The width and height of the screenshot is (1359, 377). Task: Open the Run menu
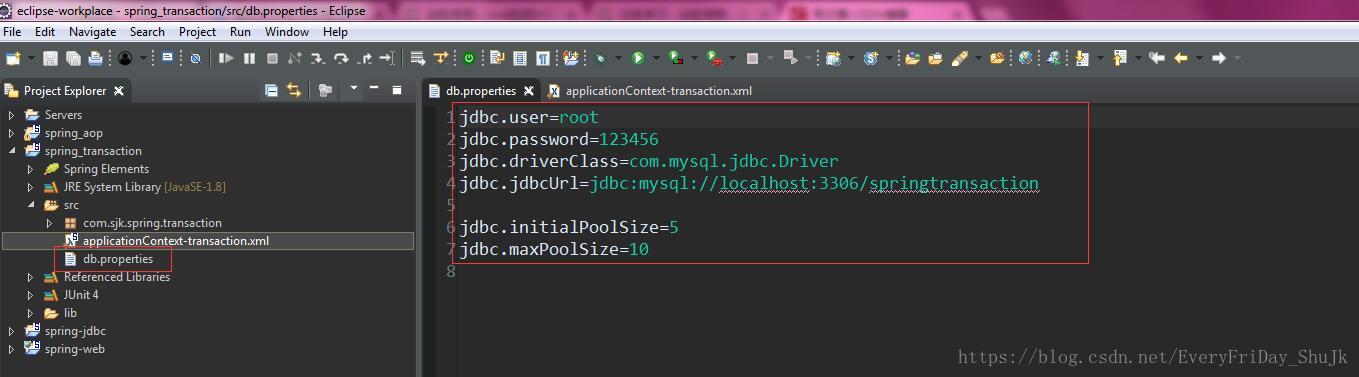240,32
